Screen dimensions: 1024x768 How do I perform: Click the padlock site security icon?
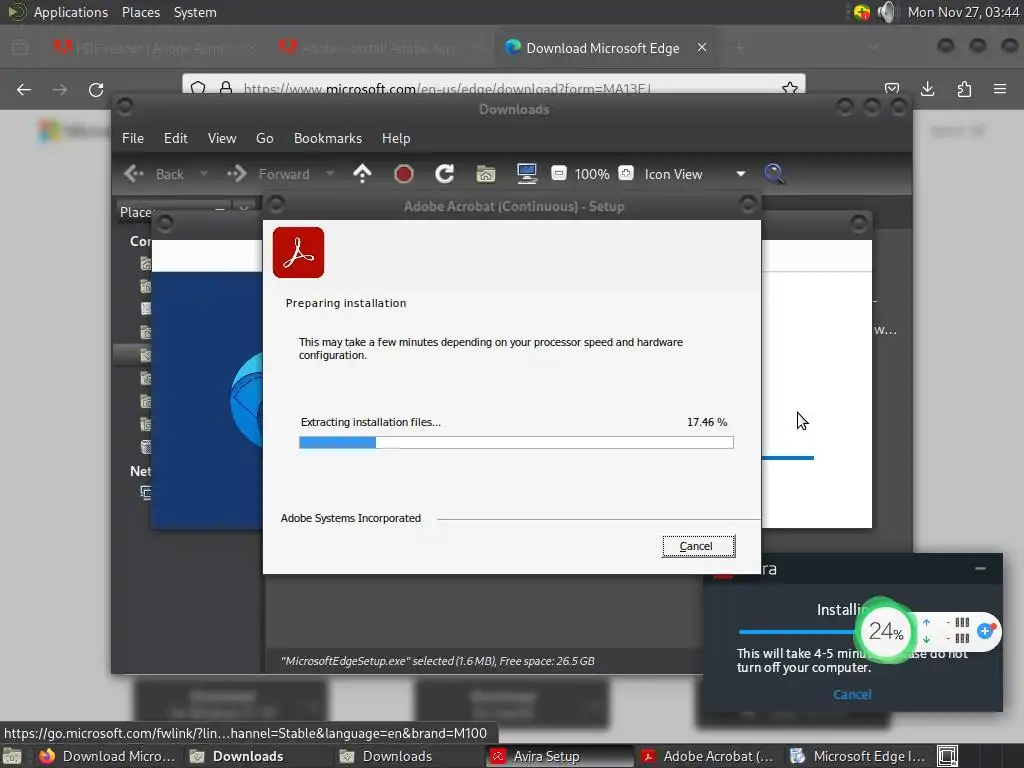pos(226,88)
